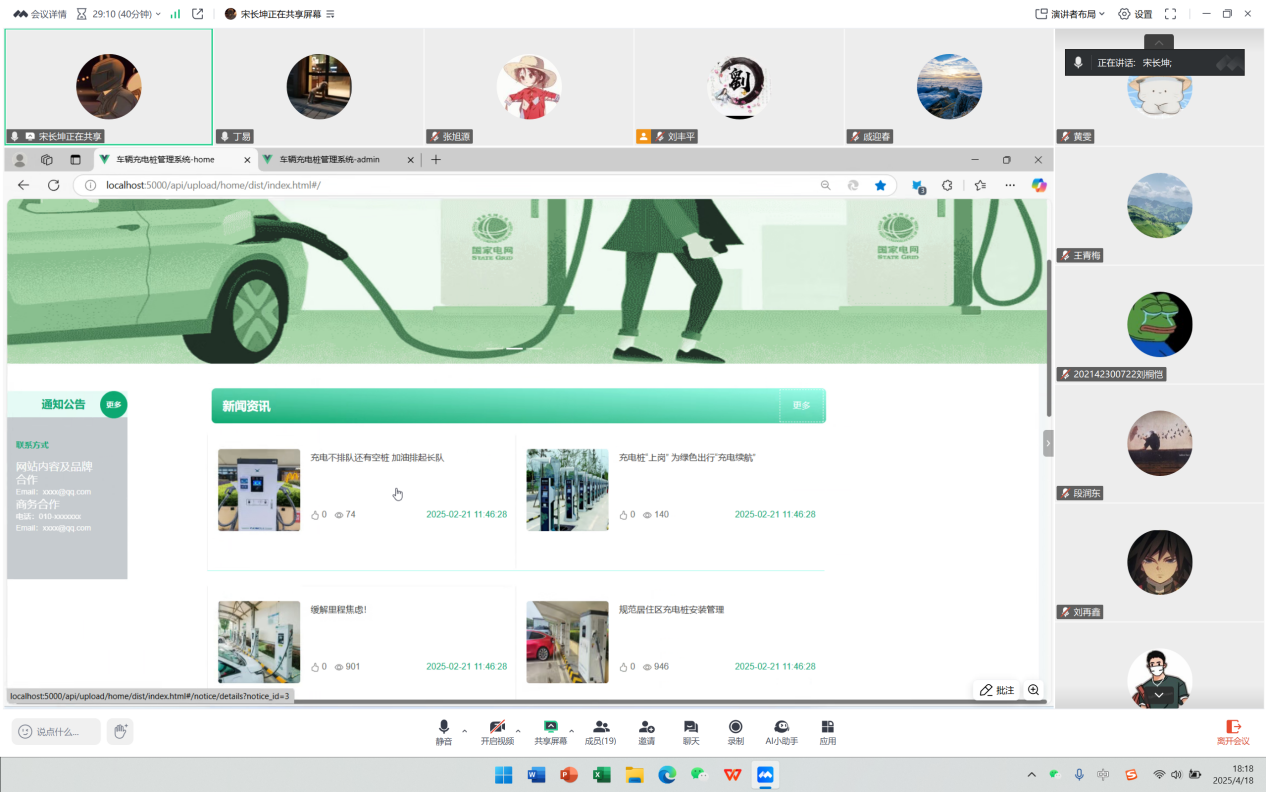Screen dimensions: 1266x792
Task: Click the 邀请 invite icon
Action: click(x=646, y=732)
